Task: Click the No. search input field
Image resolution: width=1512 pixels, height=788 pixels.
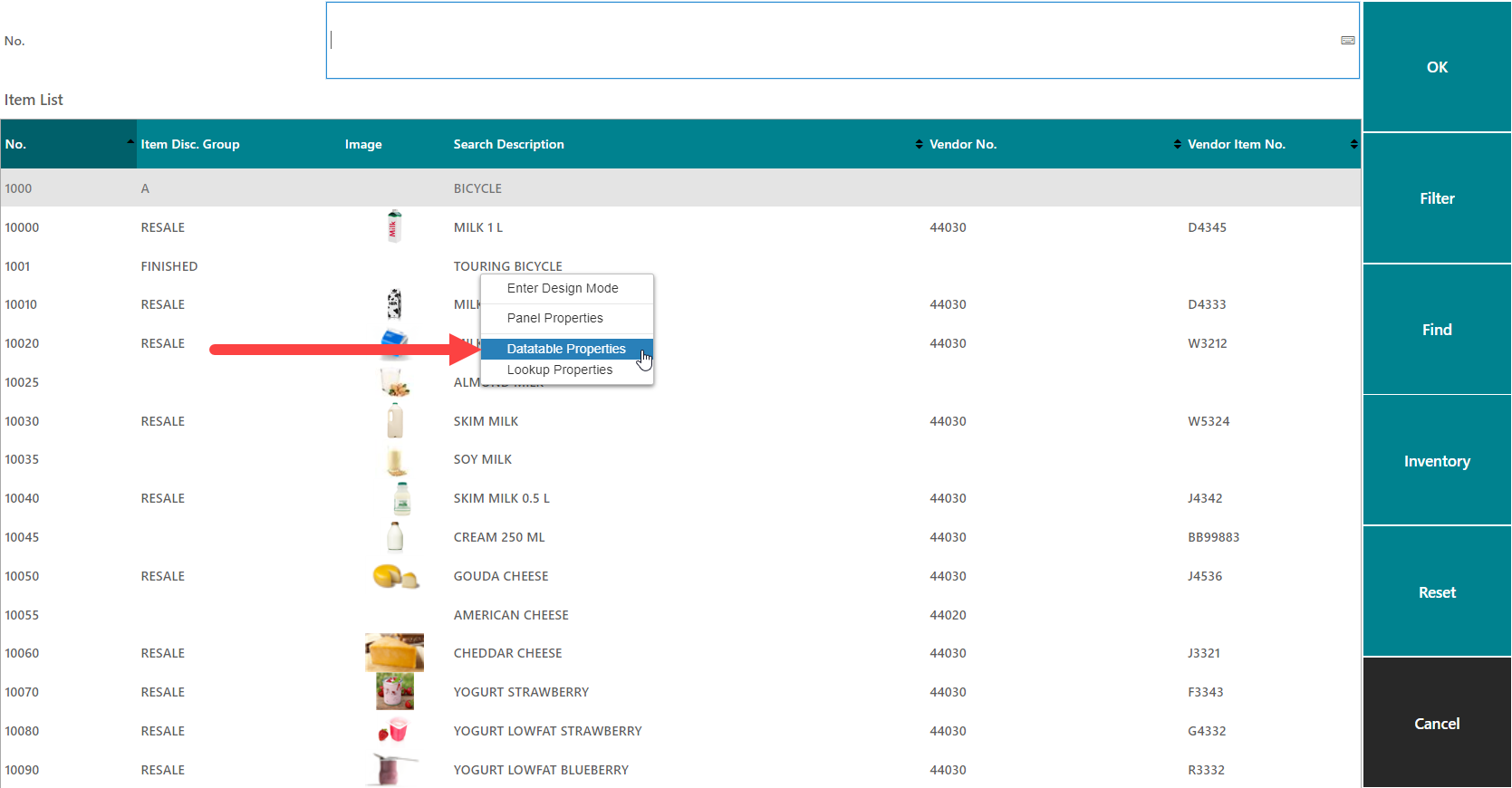Action: [833, 41]
